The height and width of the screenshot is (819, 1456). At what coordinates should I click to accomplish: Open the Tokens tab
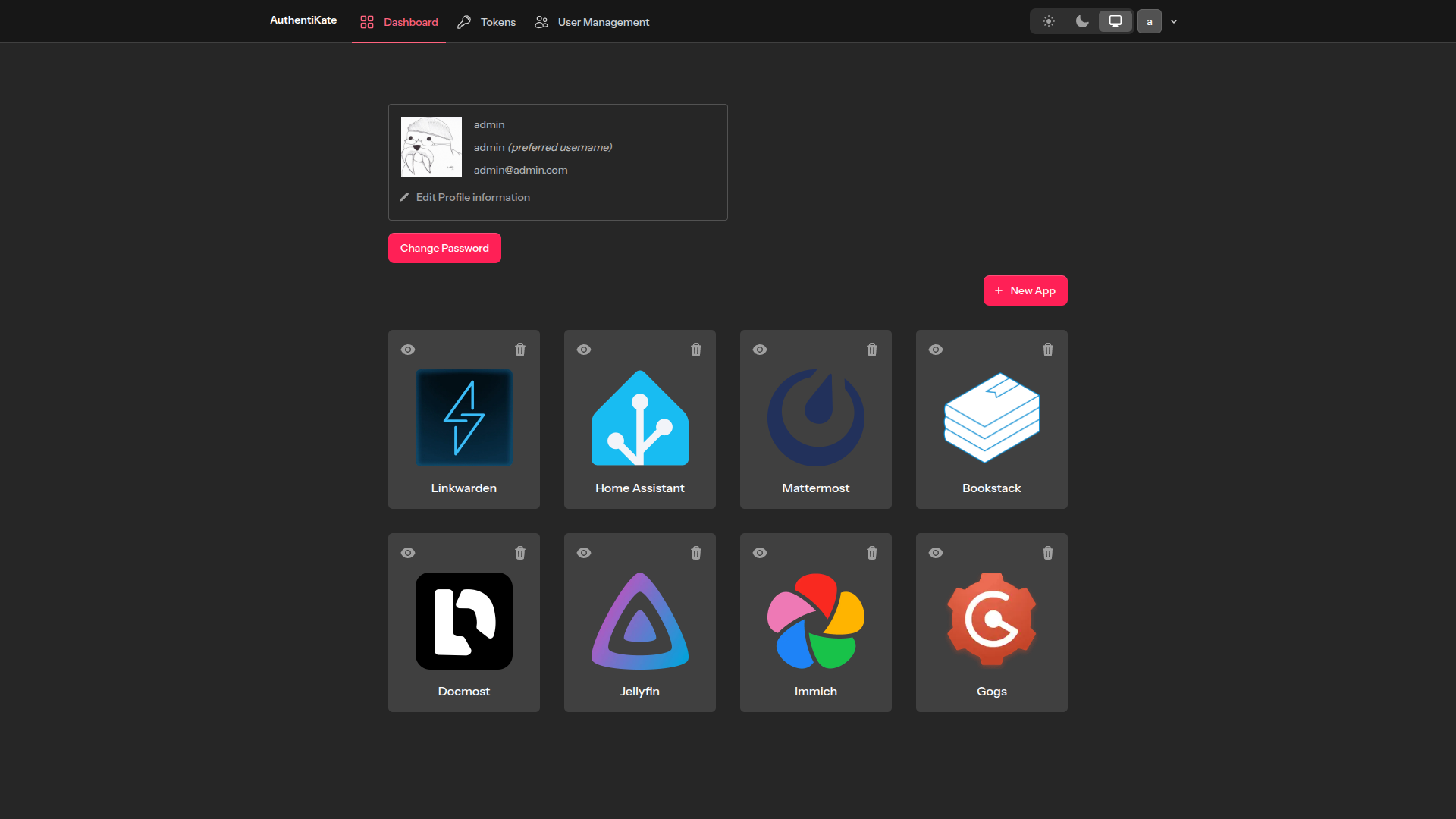pyautogui.click(x=486, y=22)
